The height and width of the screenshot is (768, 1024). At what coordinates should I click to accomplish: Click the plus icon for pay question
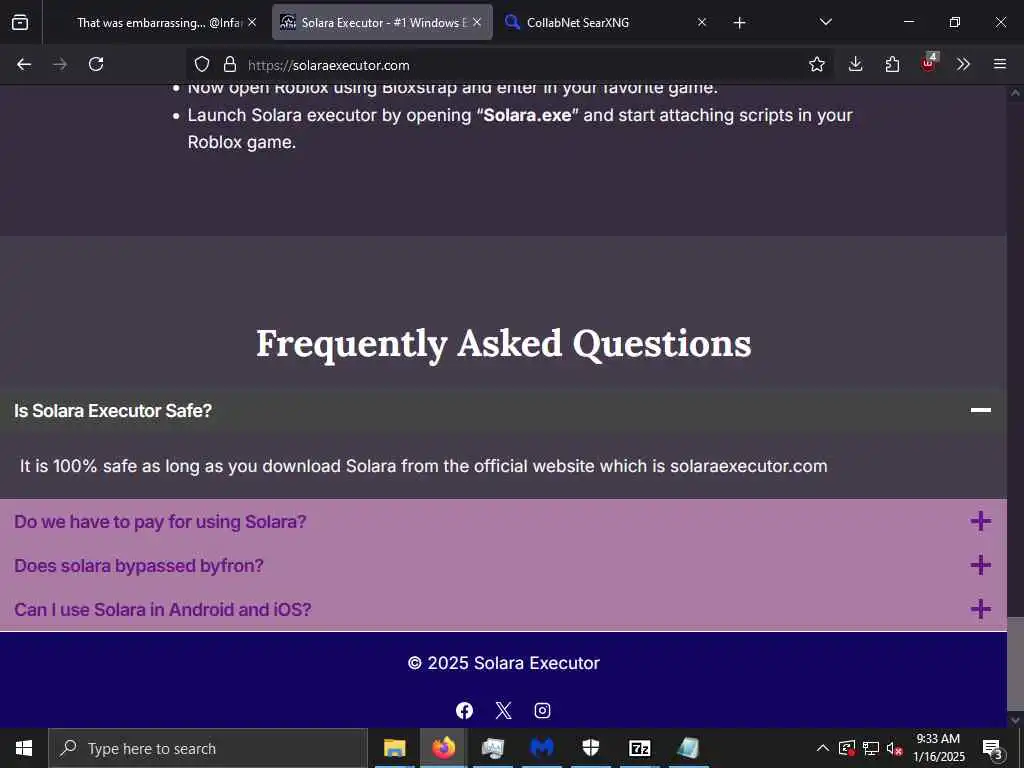pos(980,521)
